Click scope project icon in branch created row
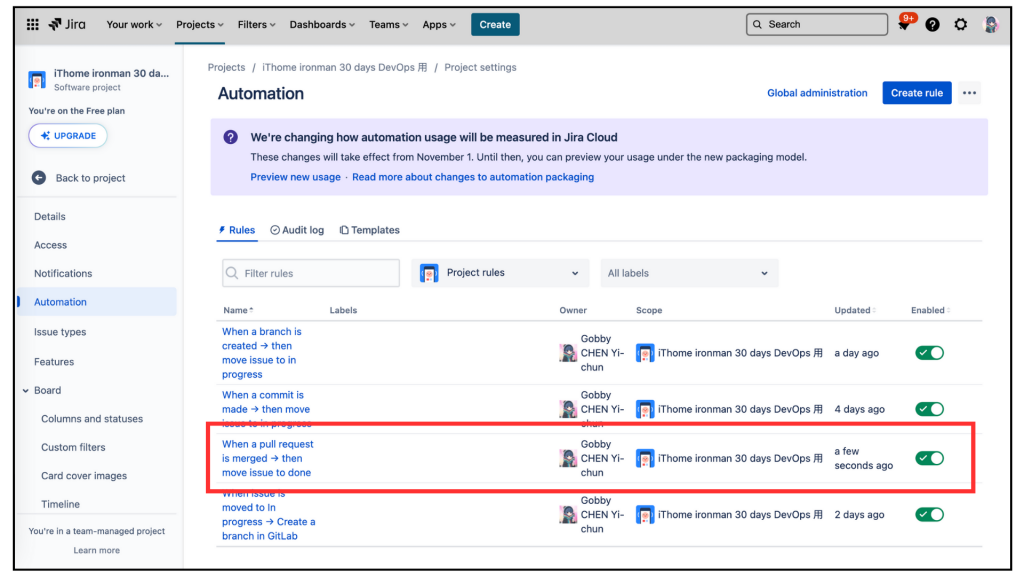The image size is (1024, 576). coord(645,353)
